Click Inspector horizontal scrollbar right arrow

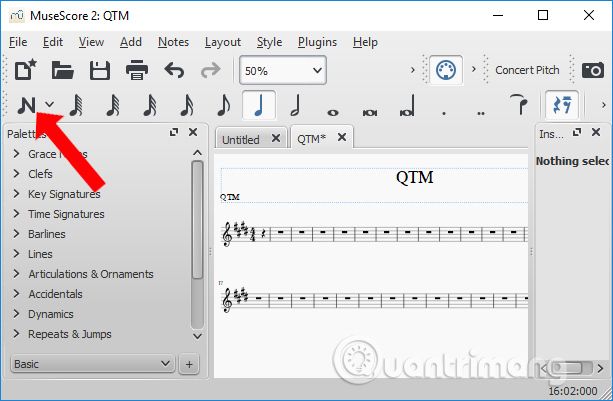(x=600, y=368)
